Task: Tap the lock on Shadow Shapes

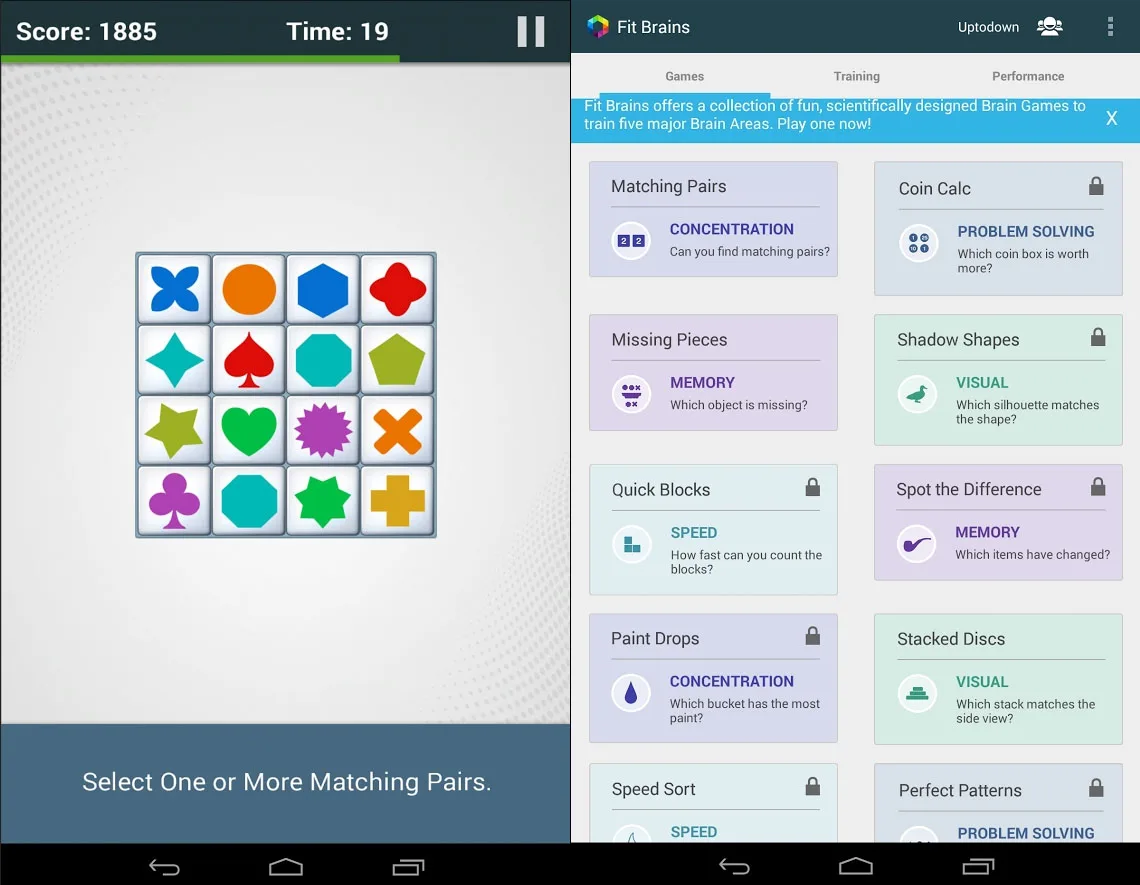Action: point(1098,337)
